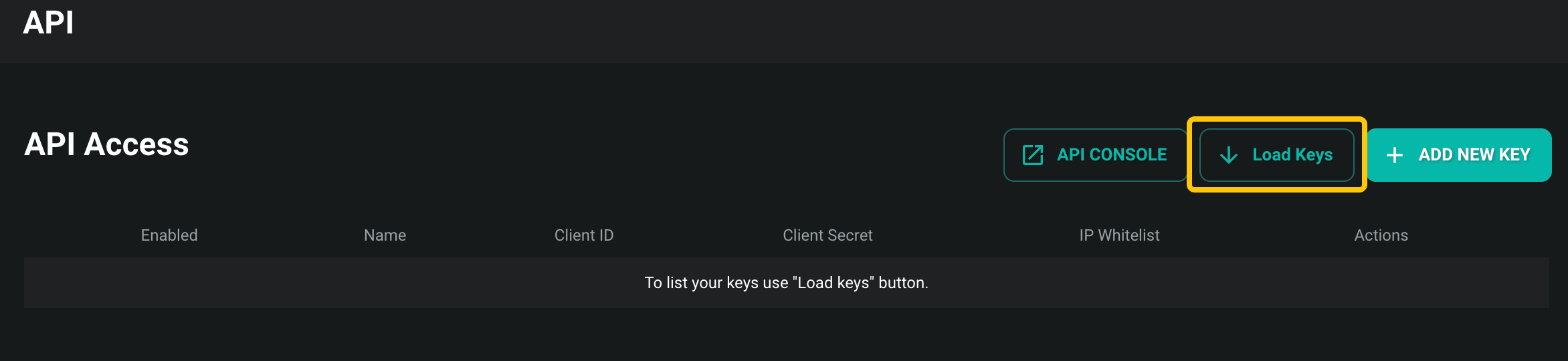1568x361 pixels.
Task: Click the plus icon on Add New Key
Action: pos(1395,155)
